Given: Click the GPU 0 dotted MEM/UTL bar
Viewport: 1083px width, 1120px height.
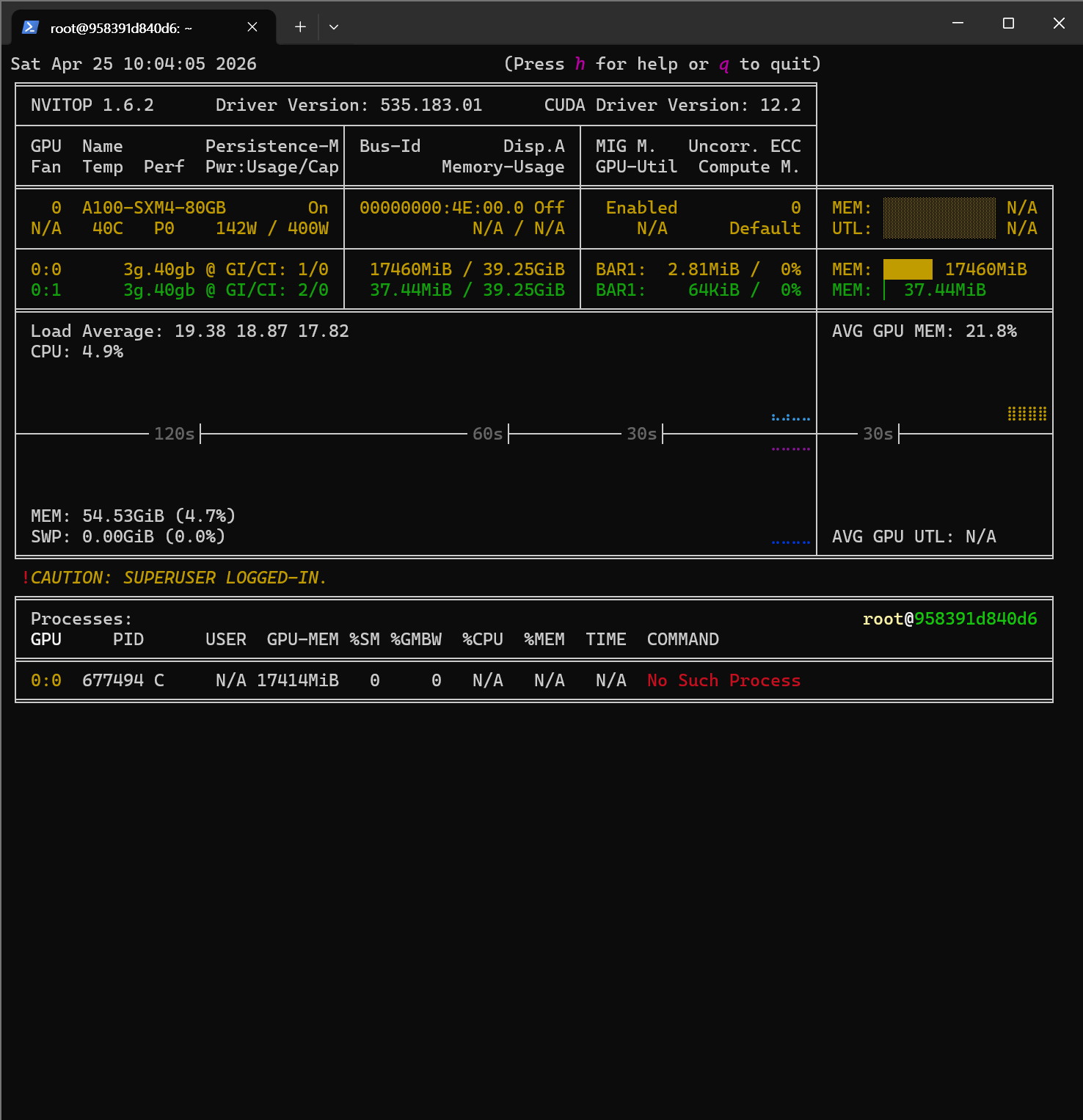Looking at the screenshot, I should click(939, 218).
